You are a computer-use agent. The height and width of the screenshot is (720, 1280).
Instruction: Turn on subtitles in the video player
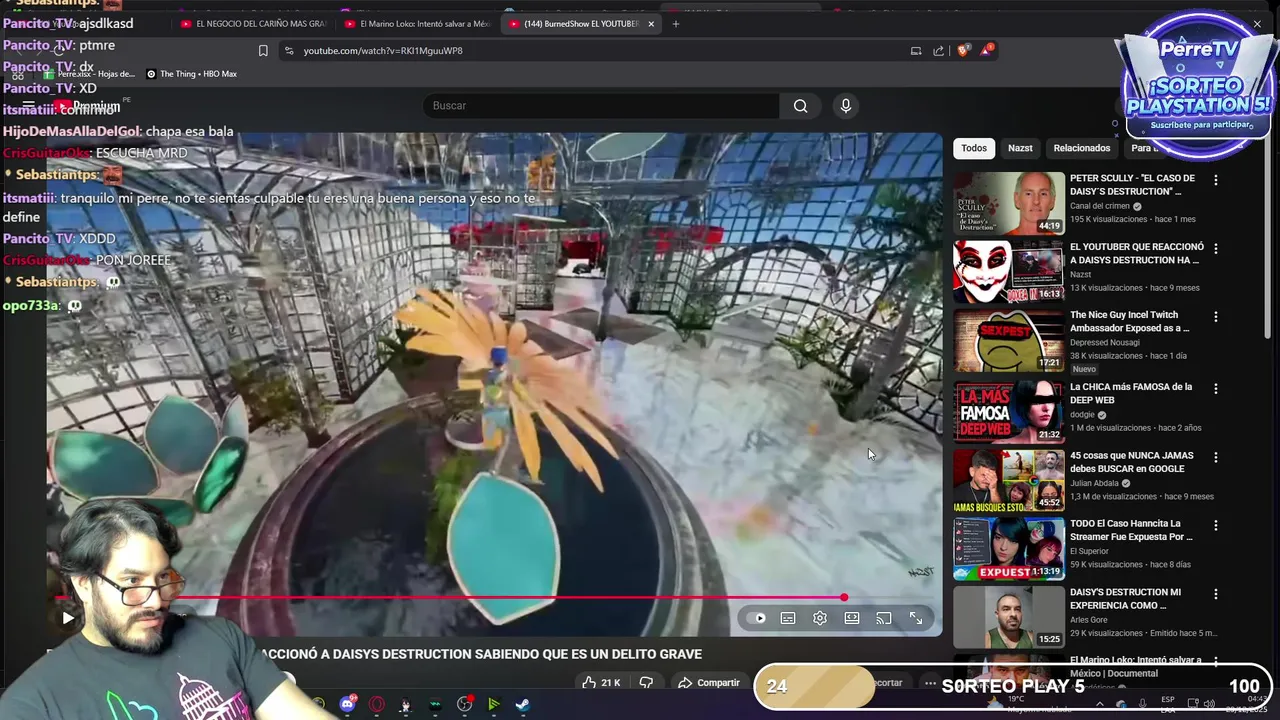tap(788, 619)
